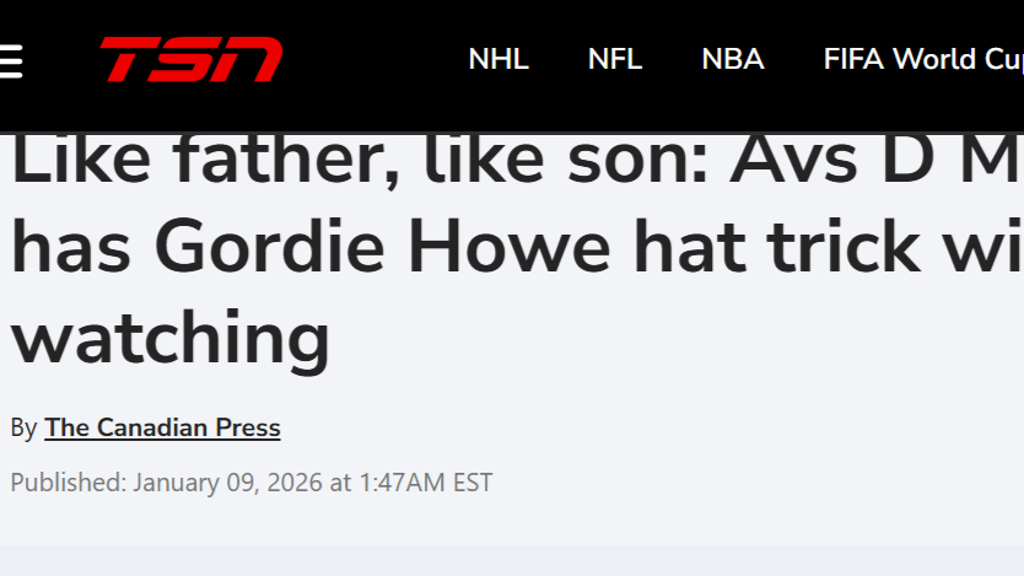
Task: Follow The Canadian Press author link
Action: click(x=162, y=428)
